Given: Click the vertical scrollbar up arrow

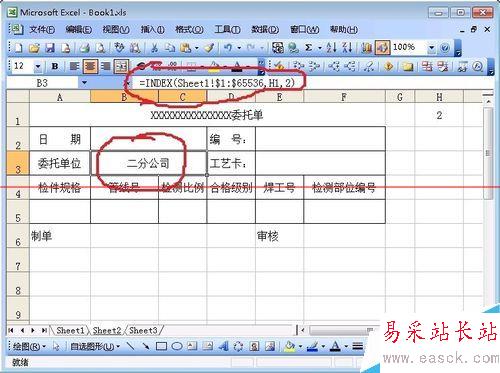Looking at the screenshot, I should click(488, 101).
